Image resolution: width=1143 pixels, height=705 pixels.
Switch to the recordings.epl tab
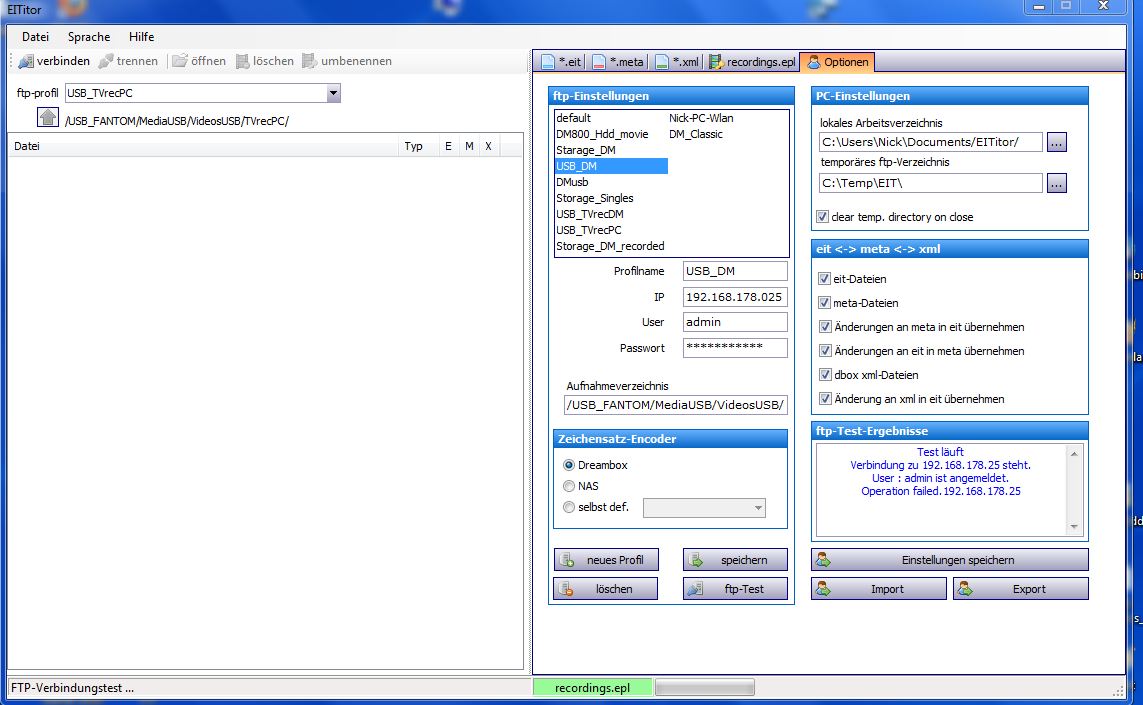[752, 62]
